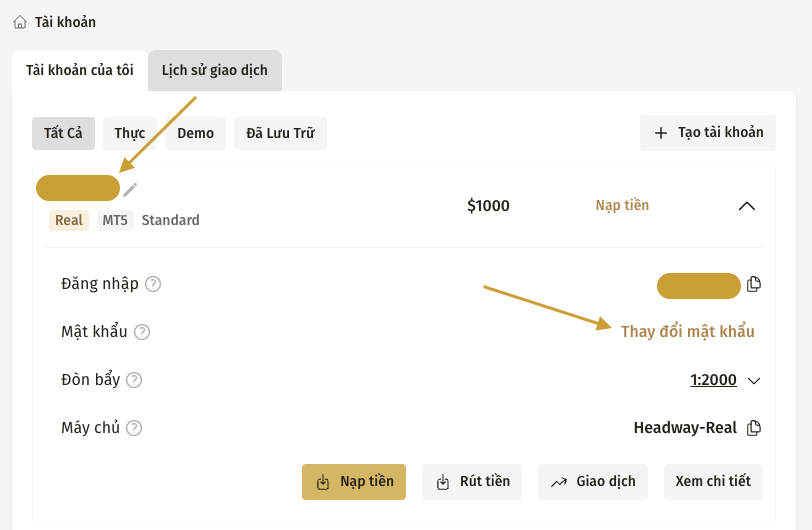Open help tooltip next to Mật khẩu
Image resolution: width=812 pixels, height=530 pixels.
[142, 332]
